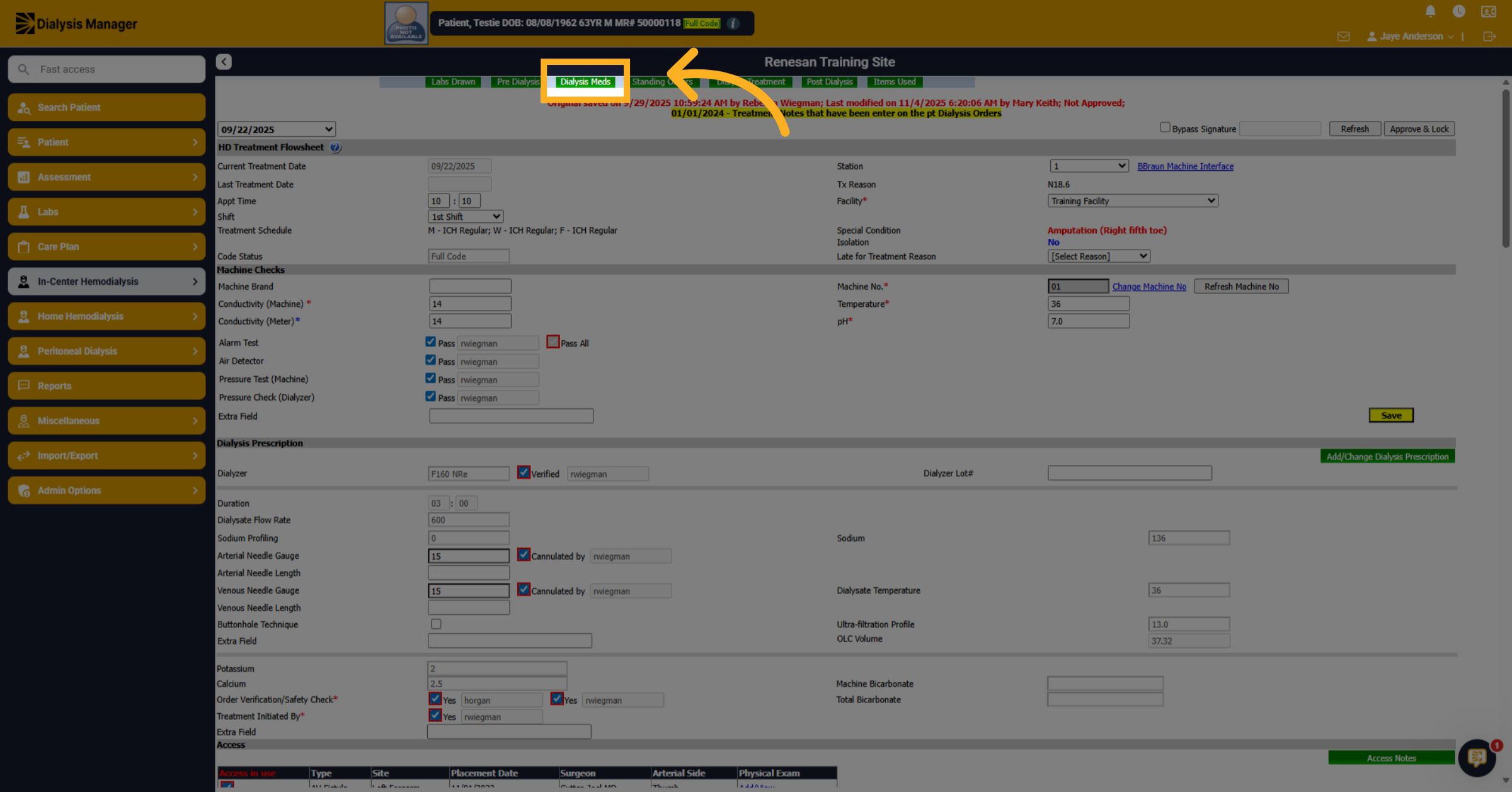Switch to the Post Dialysis tab
The image size is (1512, 792).
pyautogui.click(x=830, y=82)
